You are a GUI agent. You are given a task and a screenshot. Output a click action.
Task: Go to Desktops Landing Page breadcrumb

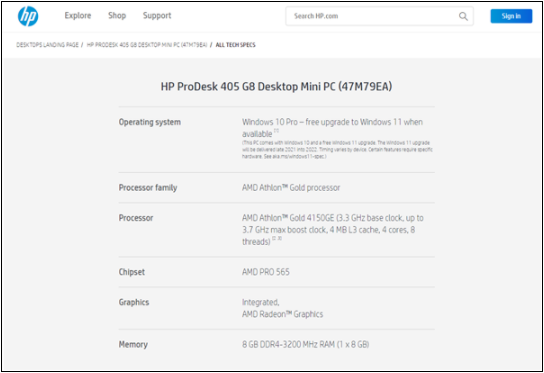tap(47, 45)
